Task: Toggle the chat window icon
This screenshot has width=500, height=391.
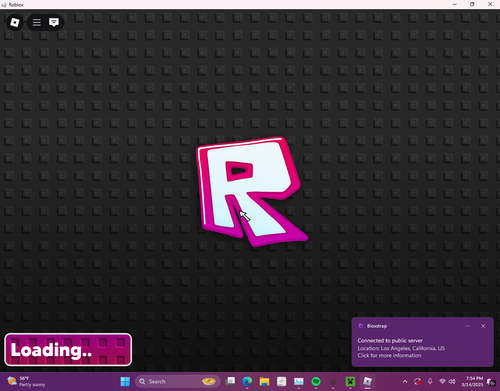Action: 54,22
